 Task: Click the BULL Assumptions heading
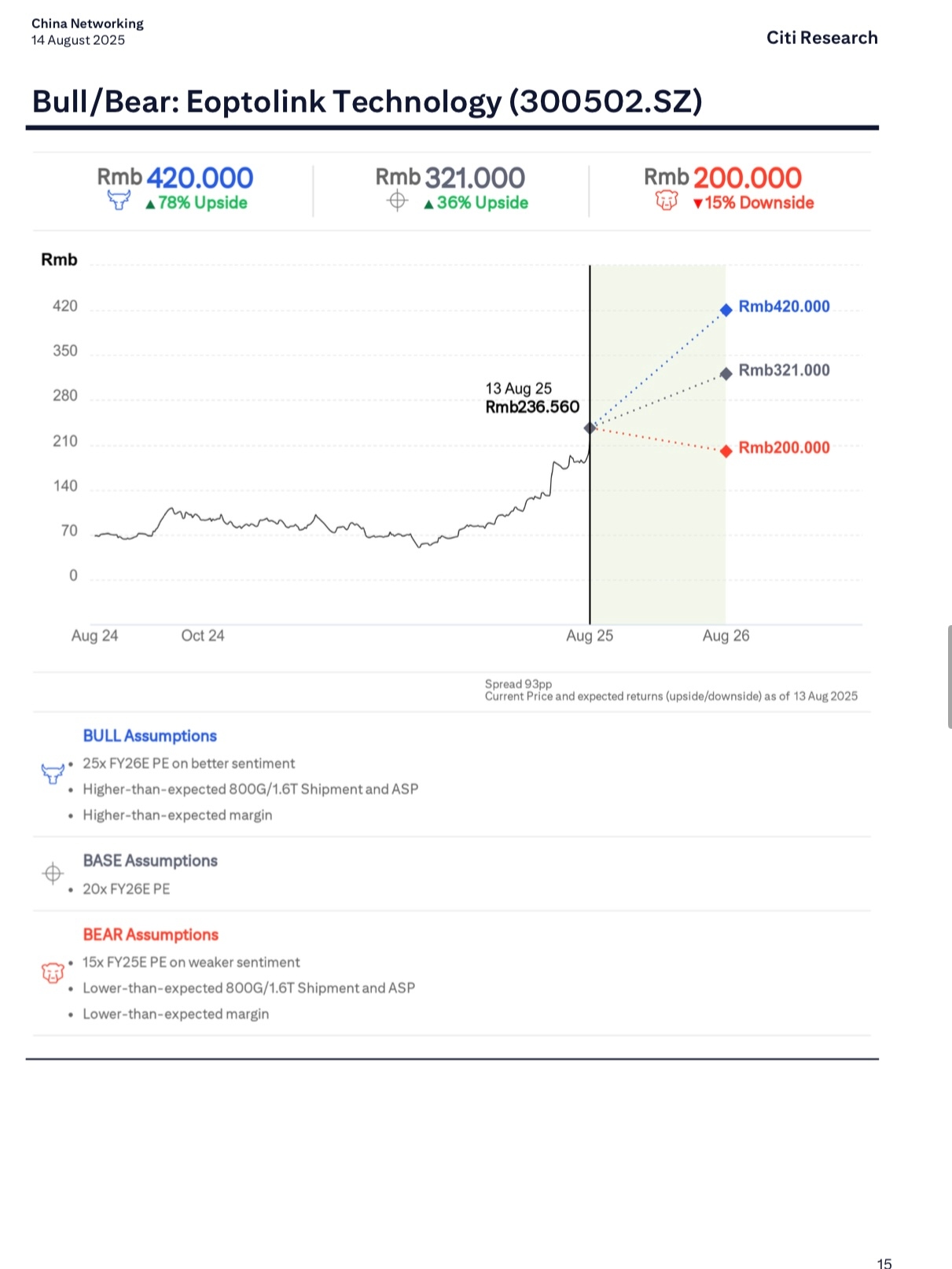[149, 736]
